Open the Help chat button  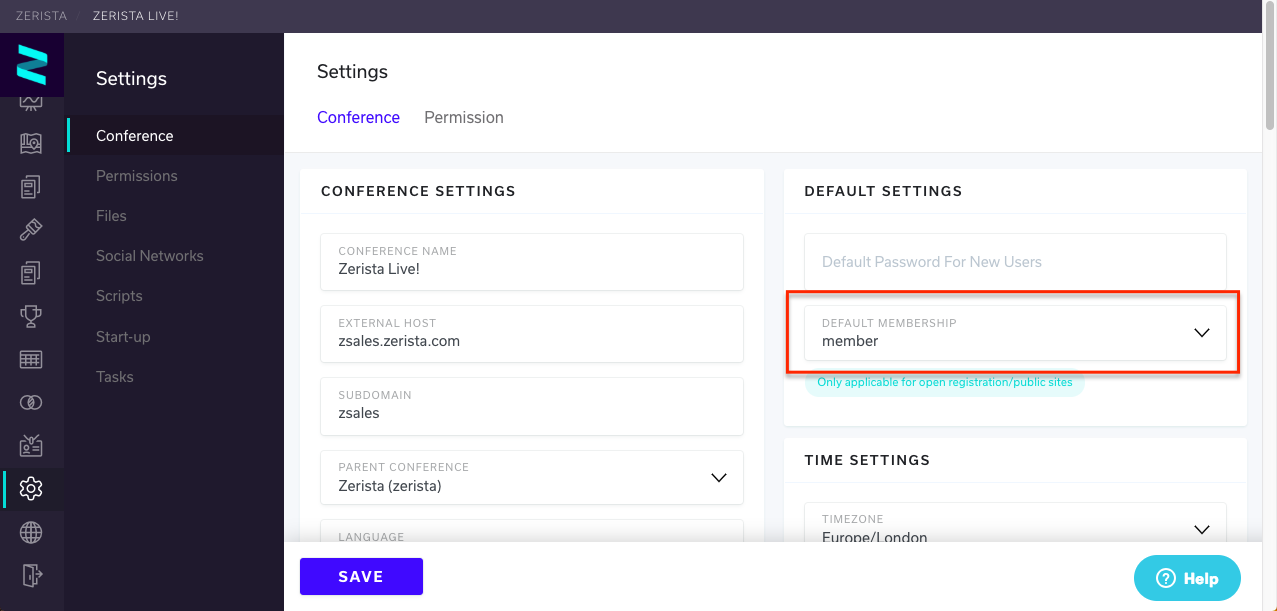[1187, 578]
